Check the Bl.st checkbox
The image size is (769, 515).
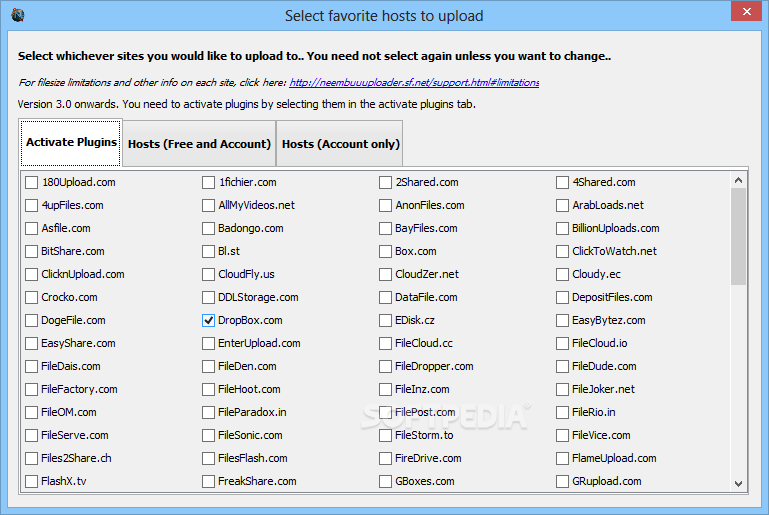coord(208,252)
